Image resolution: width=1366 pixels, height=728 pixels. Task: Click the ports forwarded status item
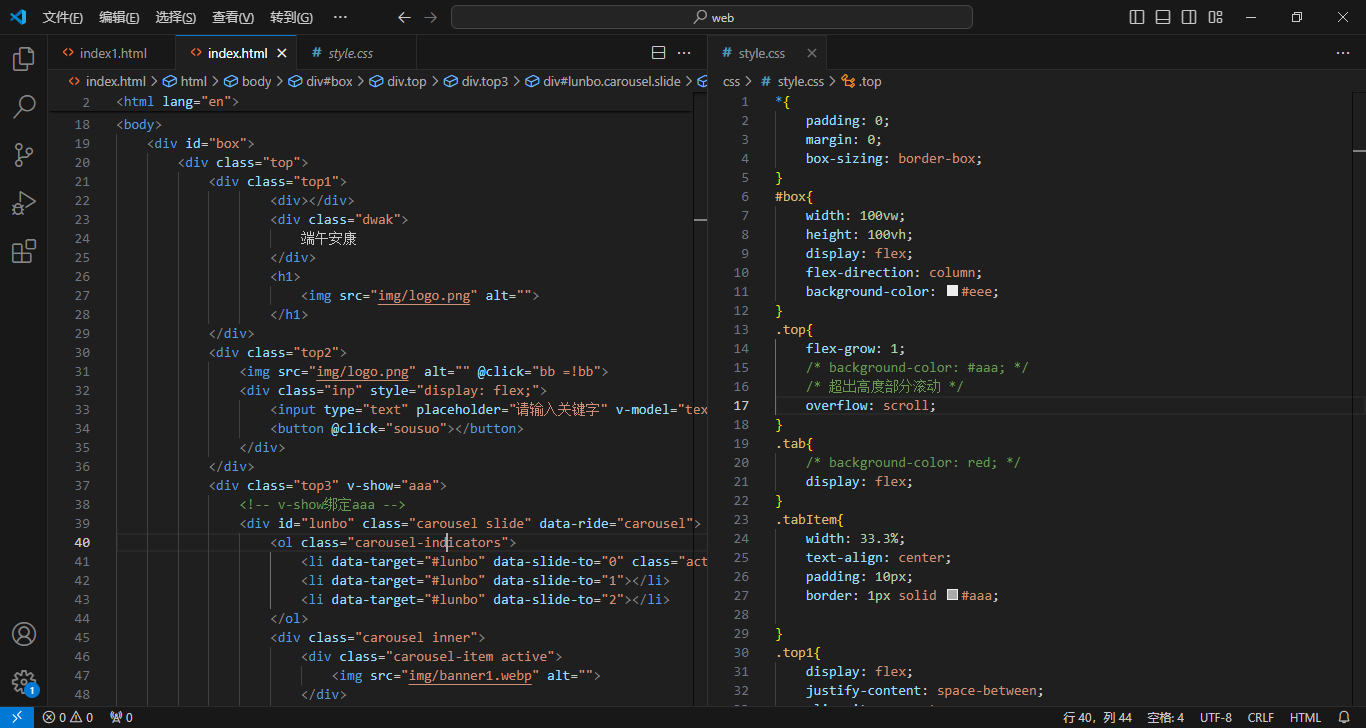[x=121, y=717]
